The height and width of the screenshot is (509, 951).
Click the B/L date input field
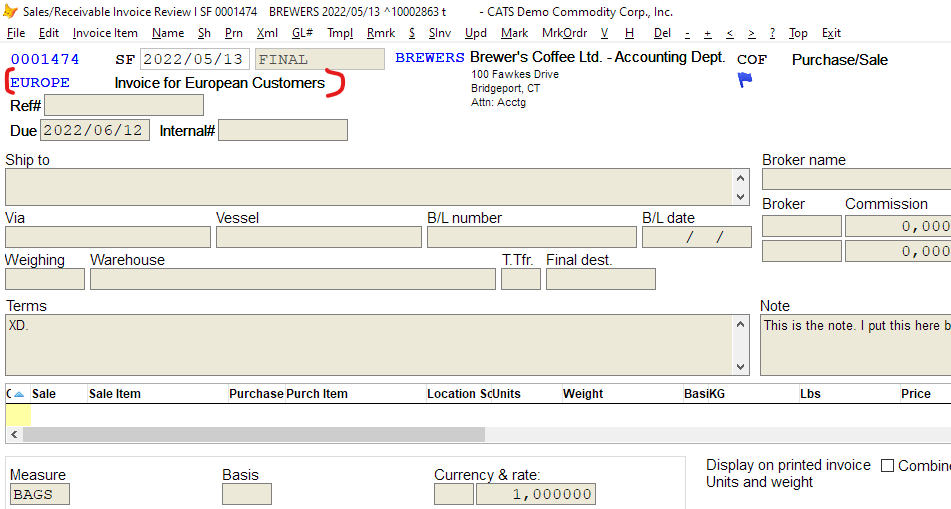[x=697, y=237]
